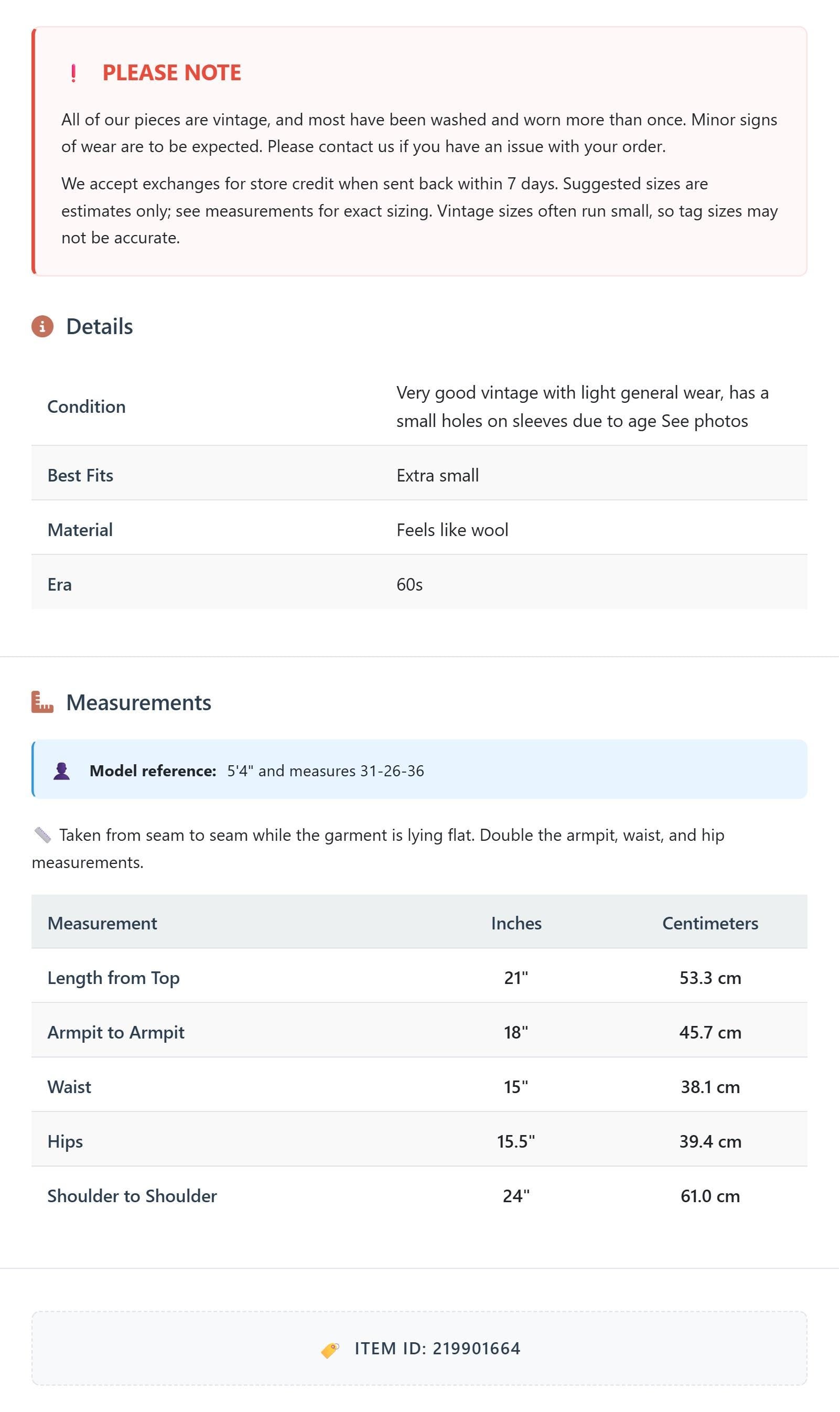This screenshot has width=840, height=1412.
Task: Click the Centimeters column header
Action: [x=710, y=923]
